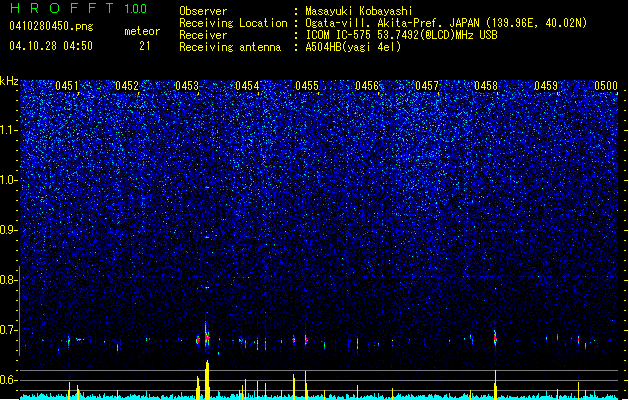
Task: Click time marker 0451
Action: 67,86
